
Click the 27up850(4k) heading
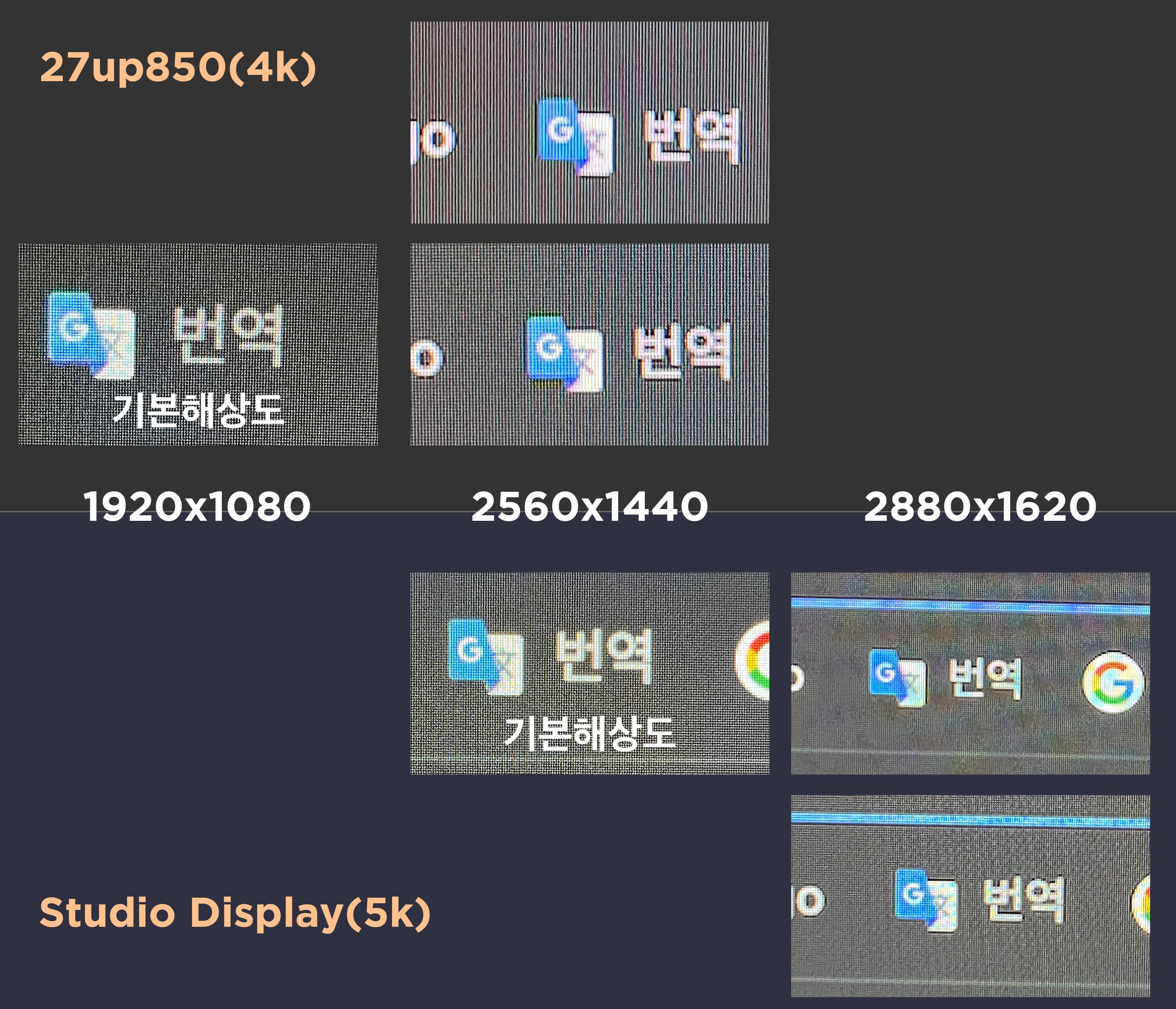coord(178,69)
